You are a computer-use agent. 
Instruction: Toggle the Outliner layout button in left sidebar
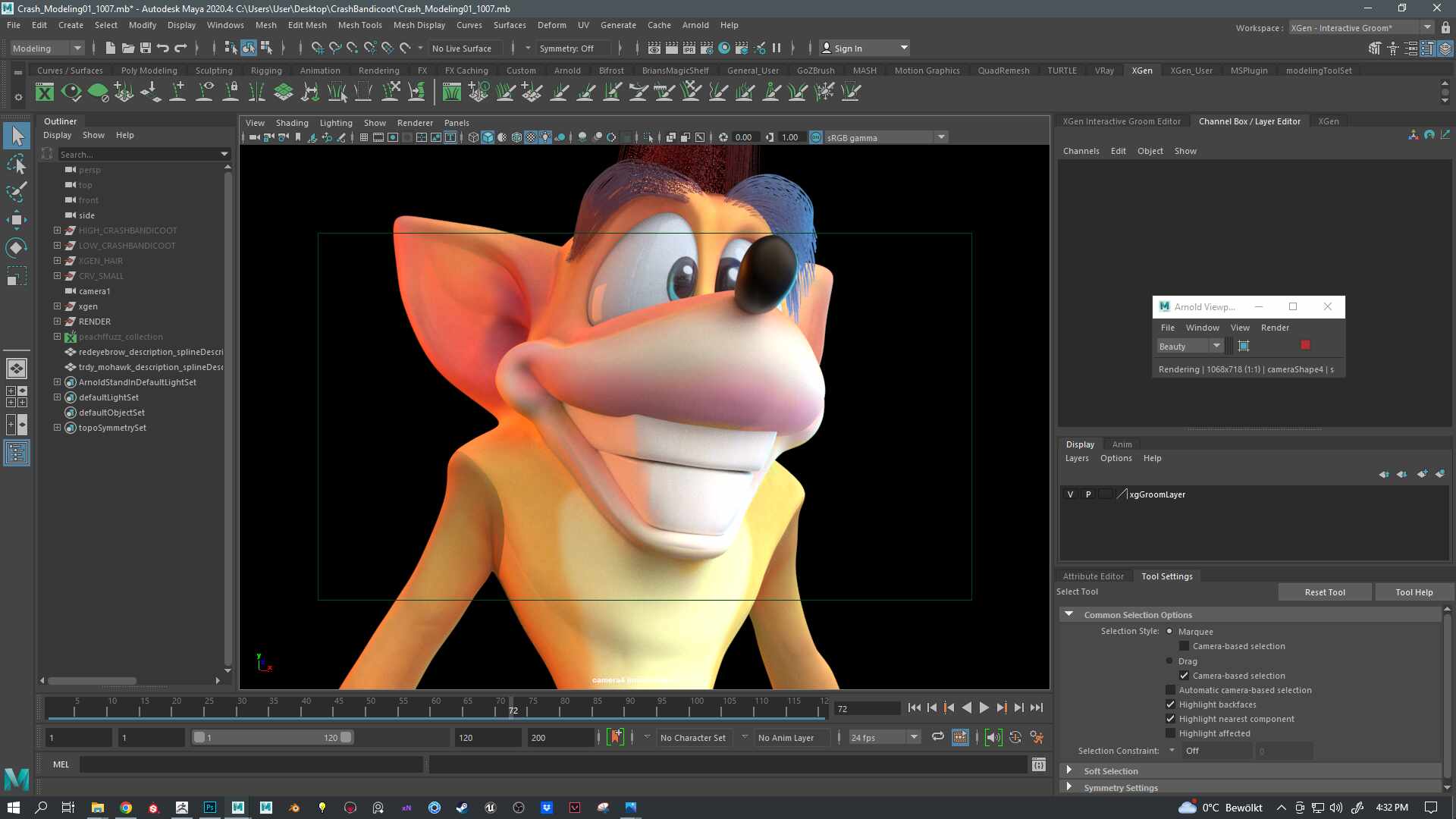point(17,453)
